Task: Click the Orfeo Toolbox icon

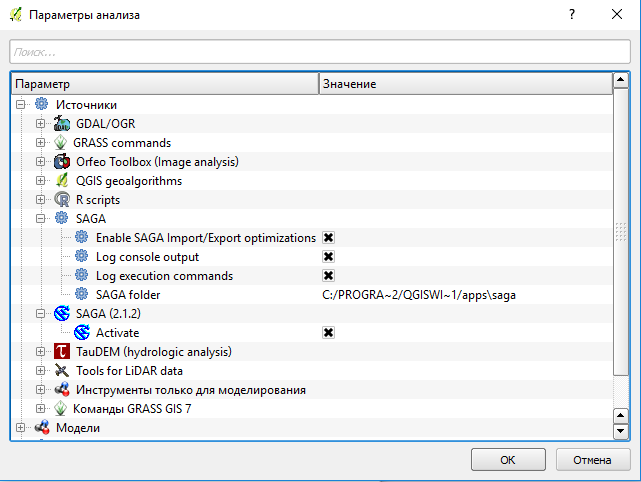Action: tap(62, 161)
